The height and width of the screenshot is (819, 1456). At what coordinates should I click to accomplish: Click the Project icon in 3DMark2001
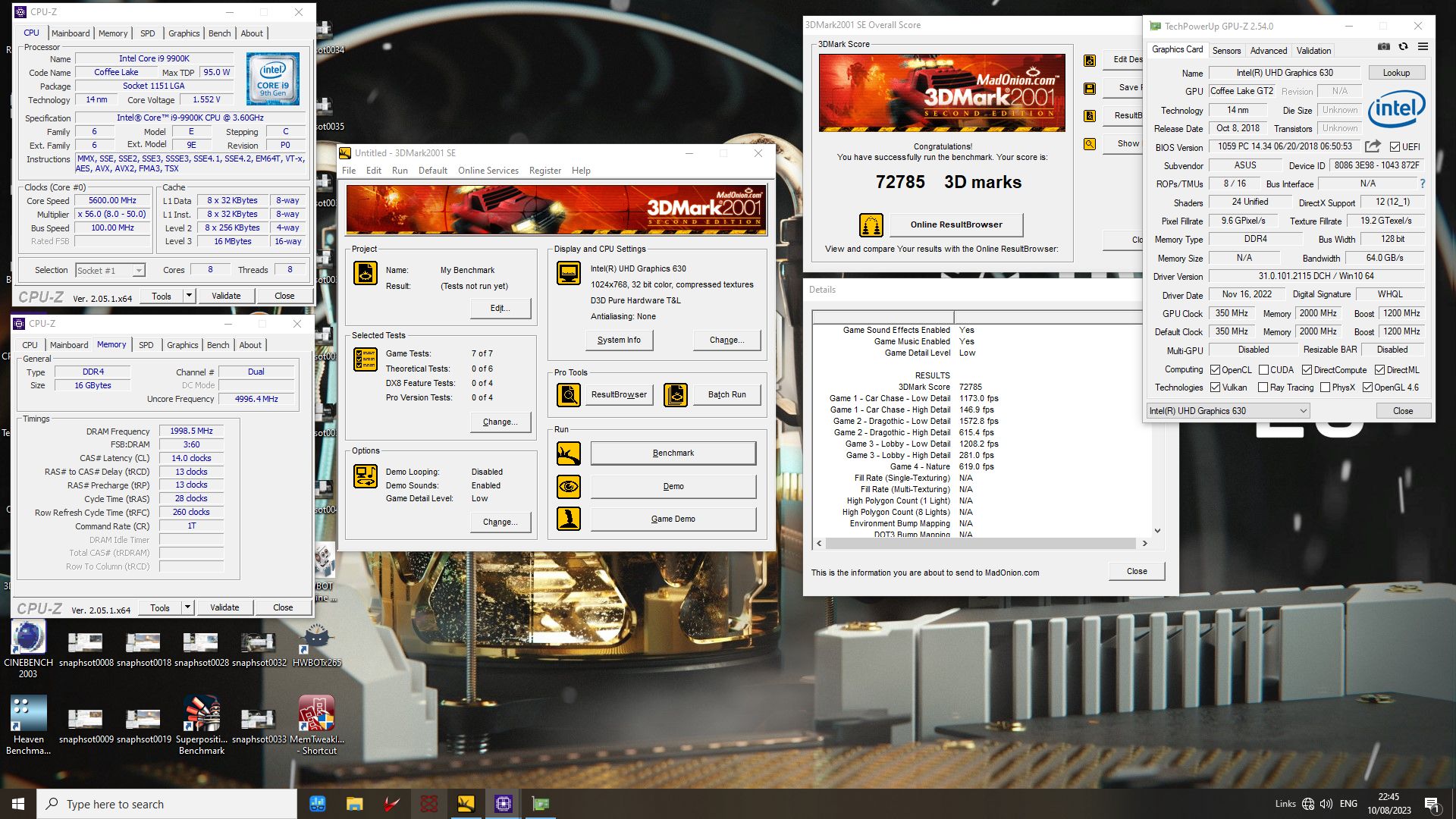[366, 272]
